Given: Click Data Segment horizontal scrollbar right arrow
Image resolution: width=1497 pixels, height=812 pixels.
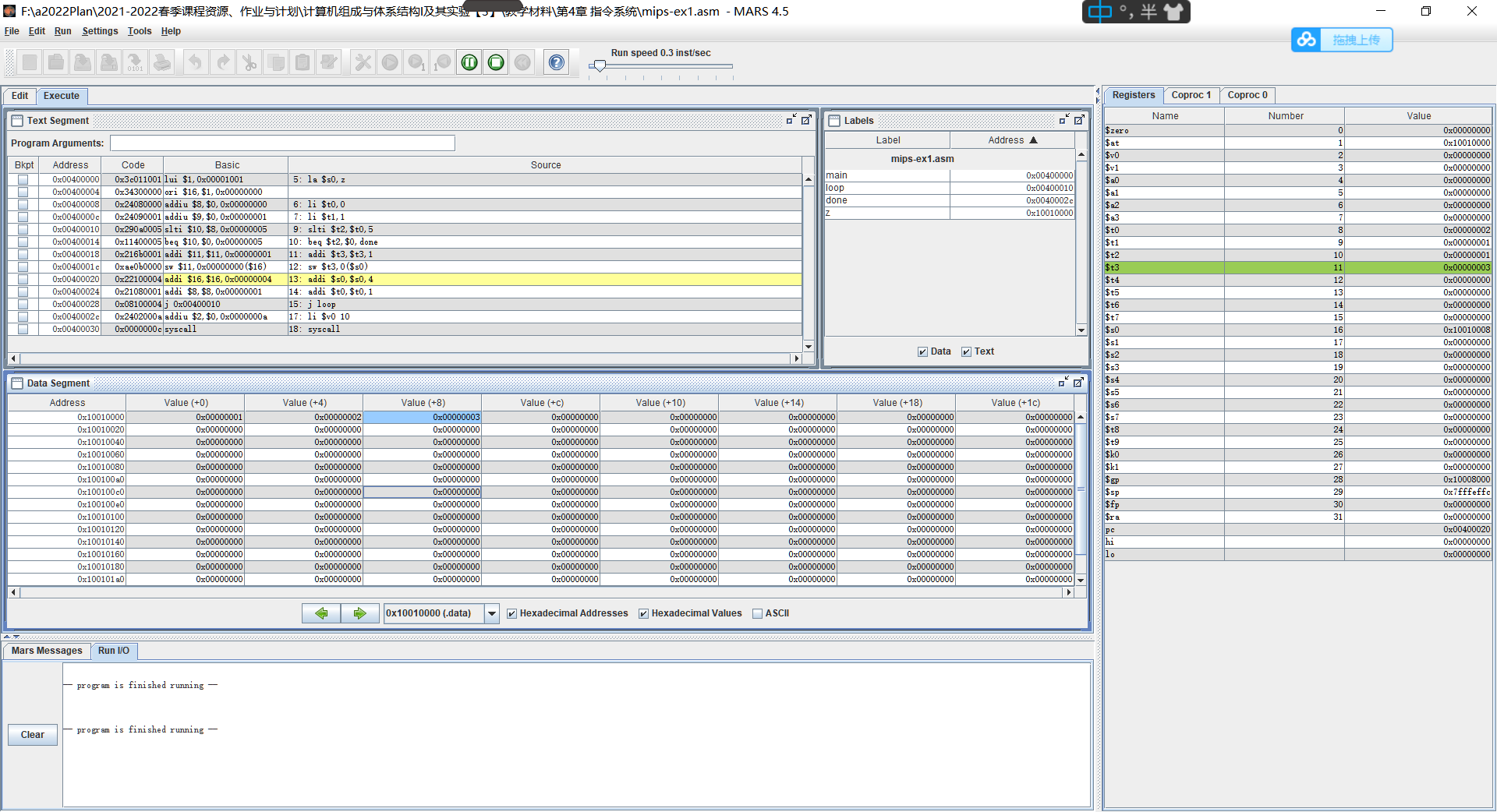Looking at the screenshot, I should tap(1069, 592).
